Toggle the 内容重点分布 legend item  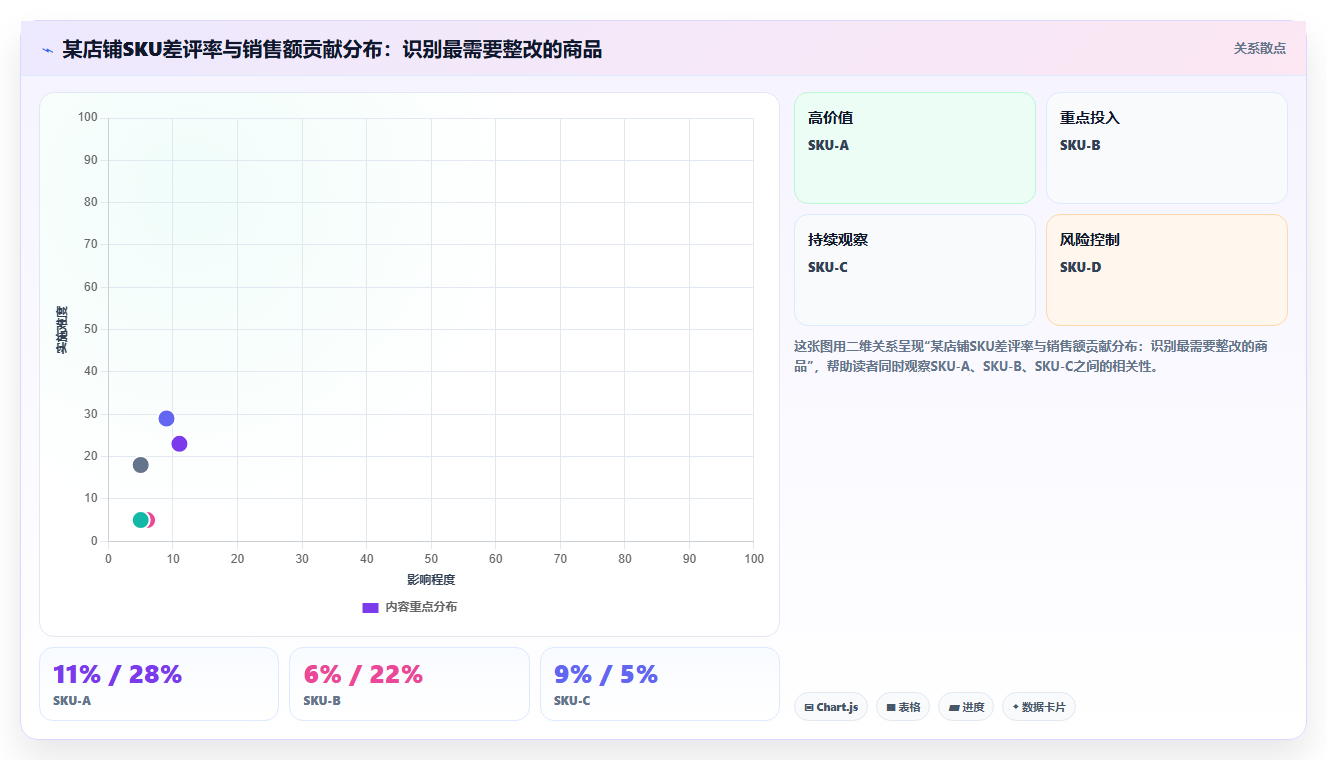(409, 607)
